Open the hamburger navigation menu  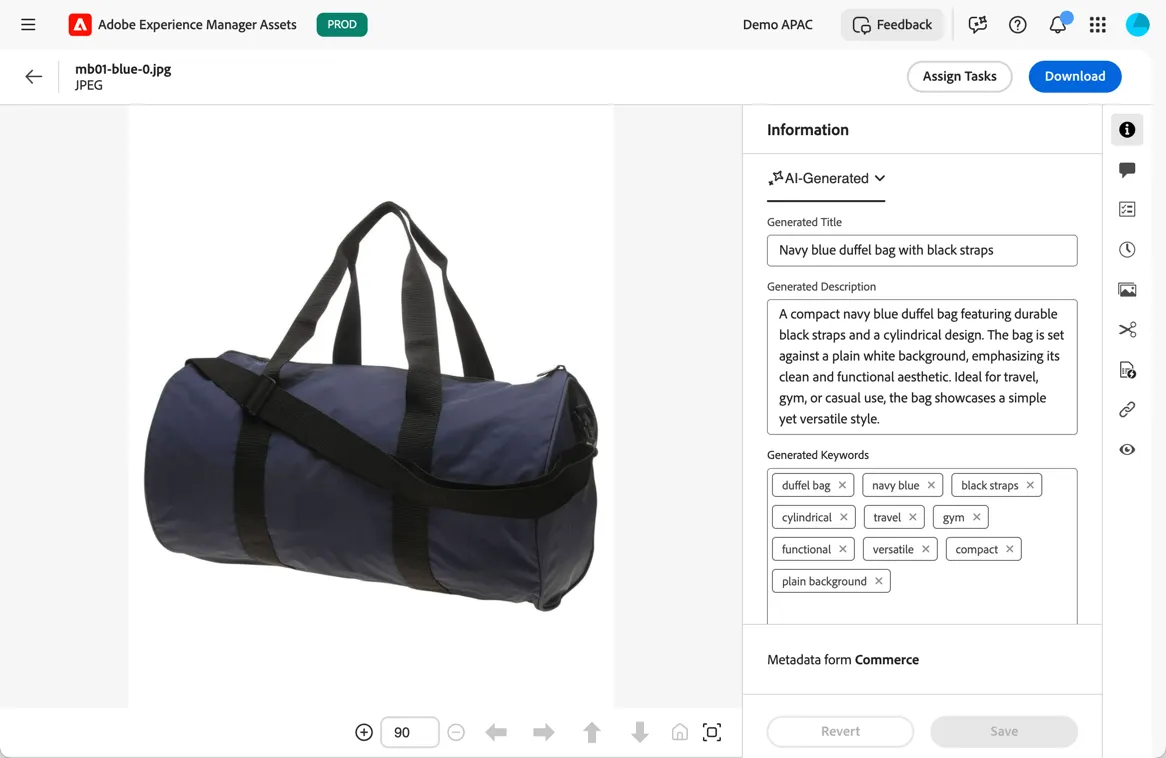tap(28, 25)
